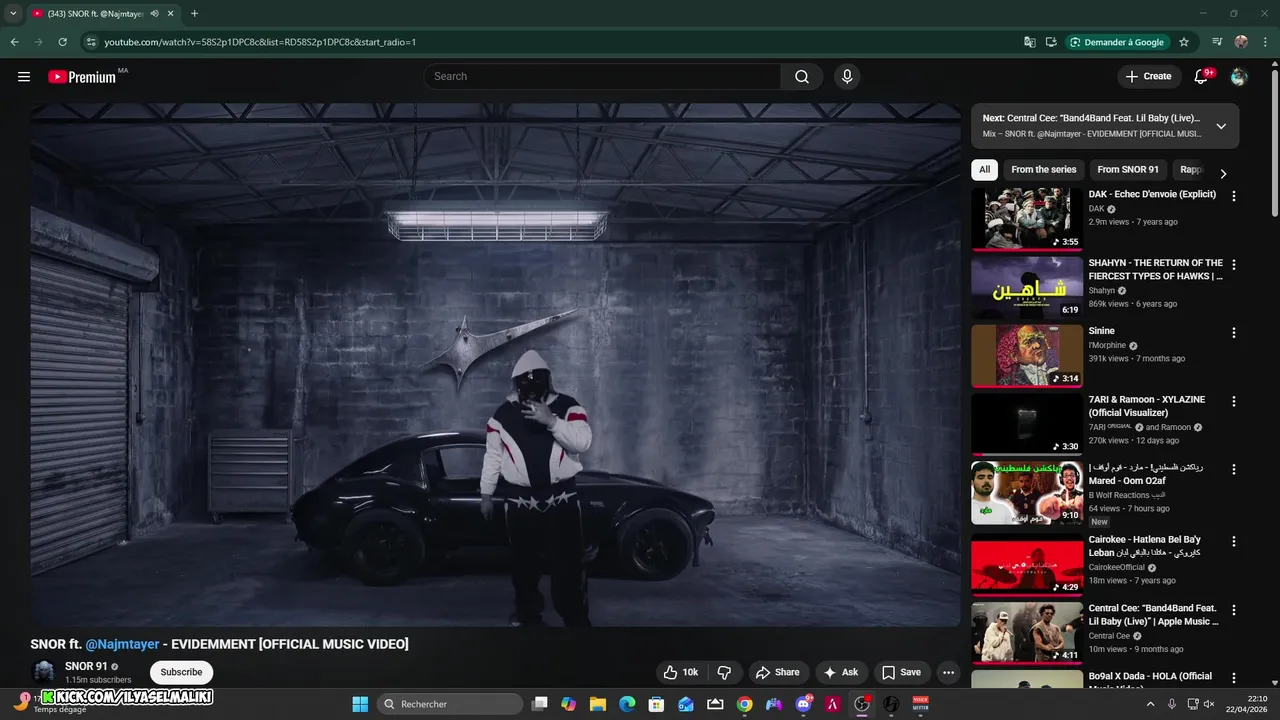The image size is (1280, 720).
Task: Open Discord from the taskbar
Action: (803, 704)
